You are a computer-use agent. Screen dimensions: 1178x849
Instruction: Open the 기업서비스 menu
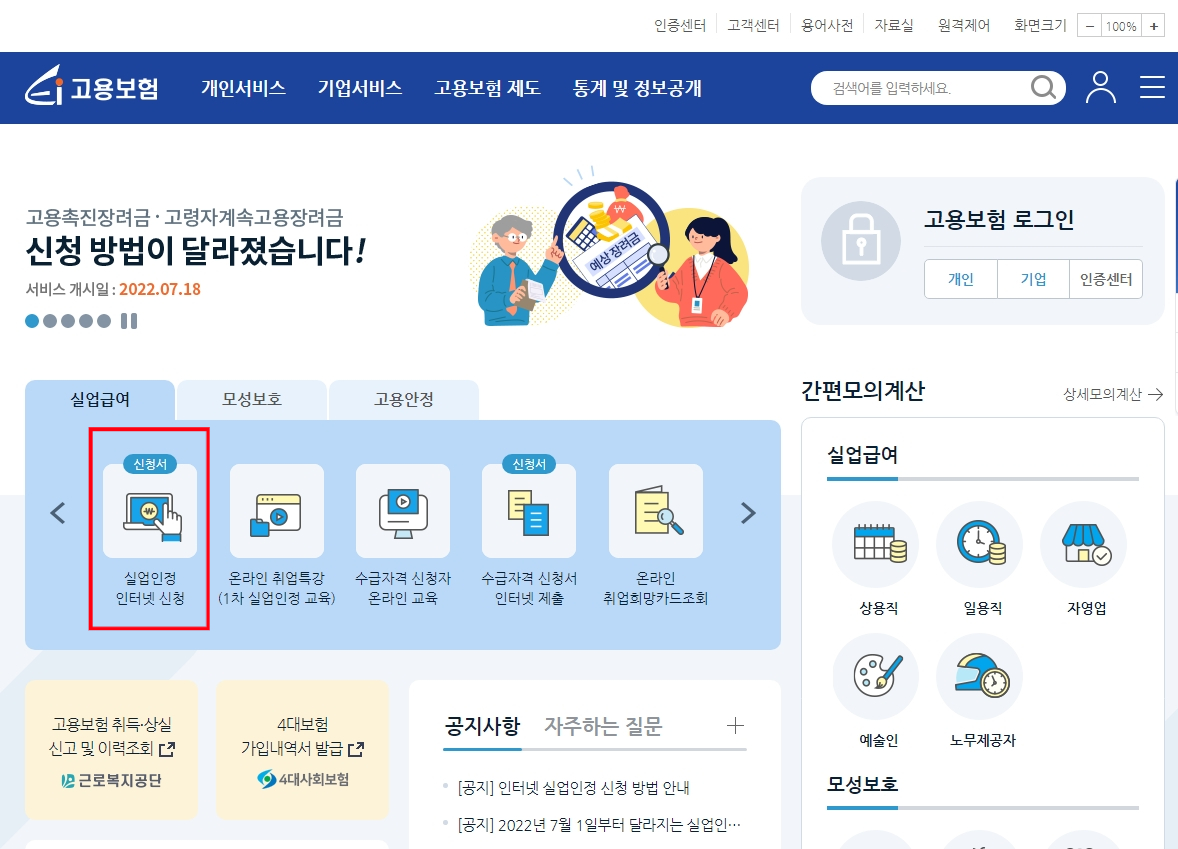(x=360, y=88)
